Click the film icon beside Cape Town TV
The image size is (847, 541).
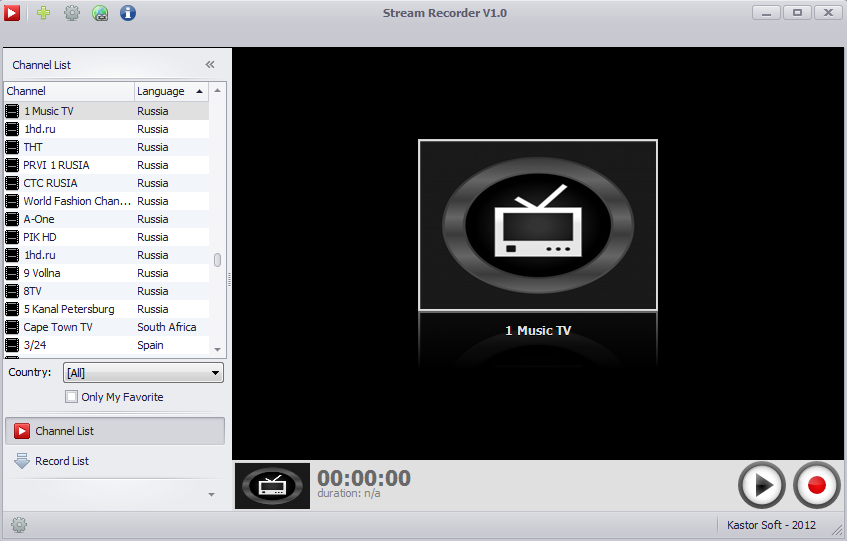pos(12,327)
